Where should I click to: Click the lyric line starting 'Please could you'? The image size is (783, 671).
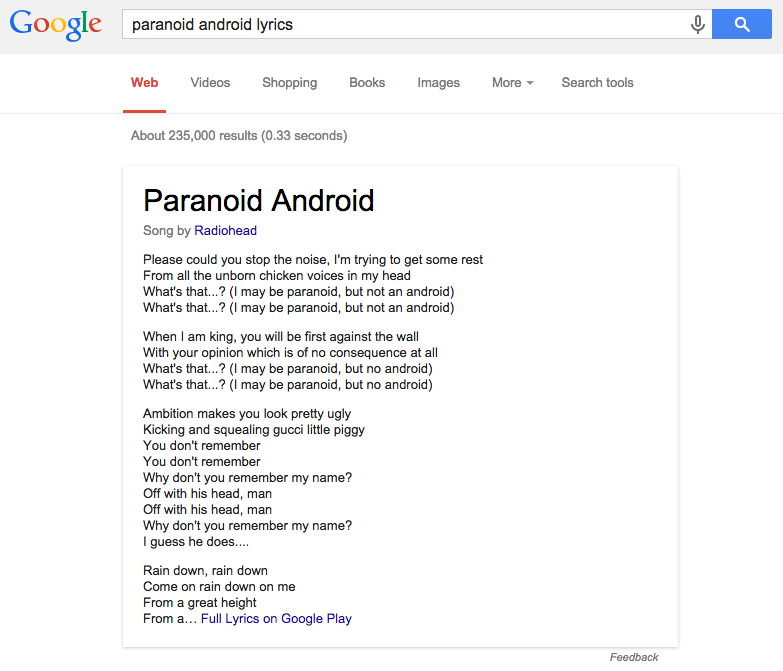point(313,260)
